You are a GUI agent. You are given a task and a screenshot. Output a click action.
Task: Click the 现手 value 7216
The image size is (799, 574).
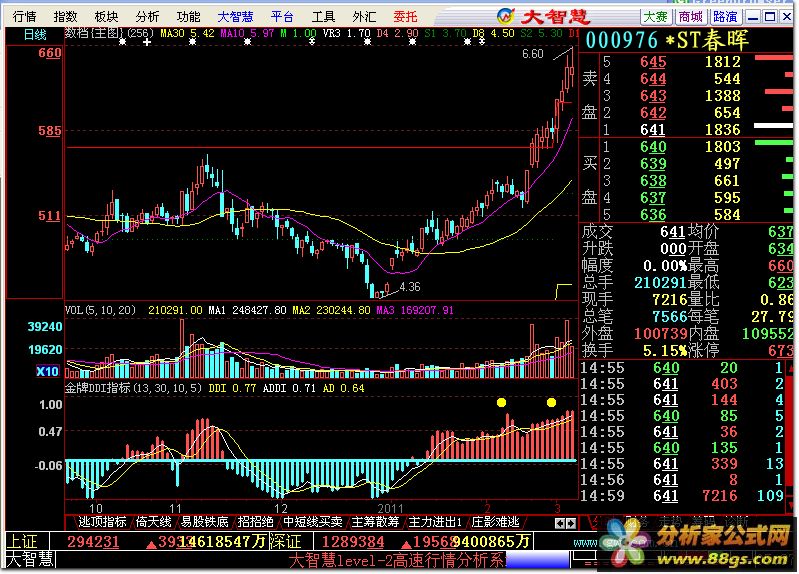tap(669, 299)
